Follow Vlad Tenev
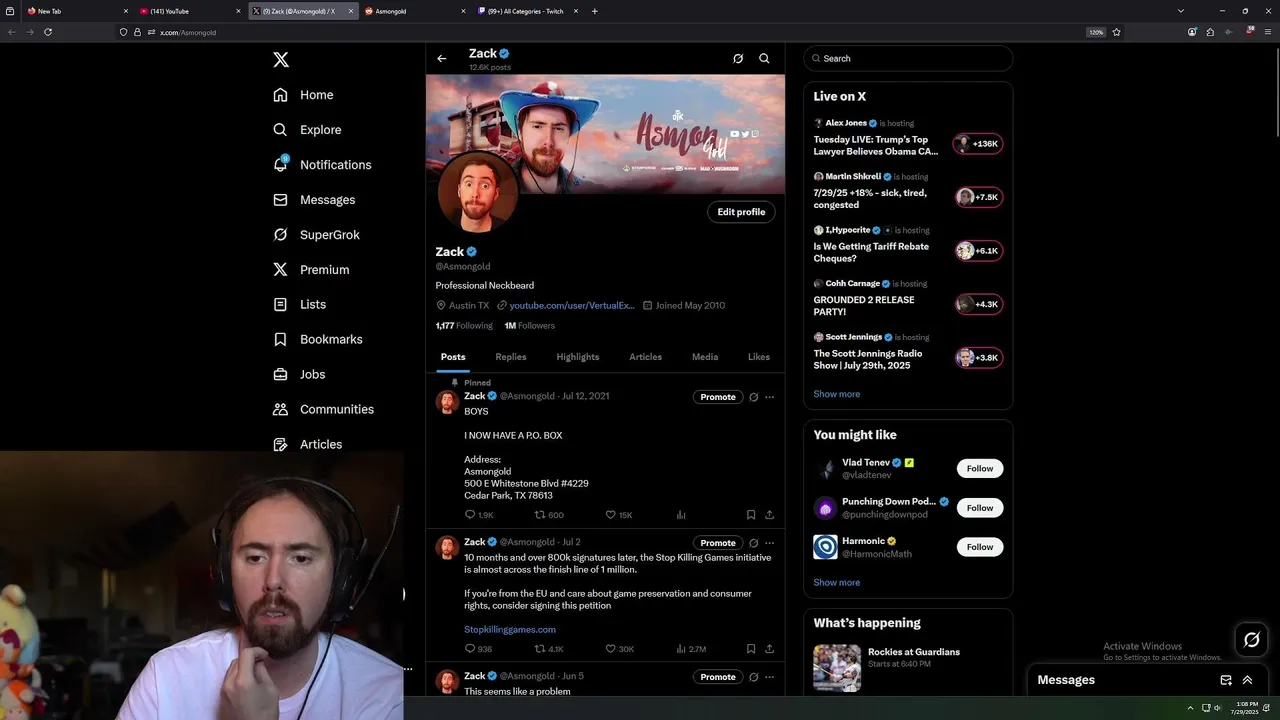Image resolution: width=1280 pixels, height=720 pixels. tap(980, 468)
